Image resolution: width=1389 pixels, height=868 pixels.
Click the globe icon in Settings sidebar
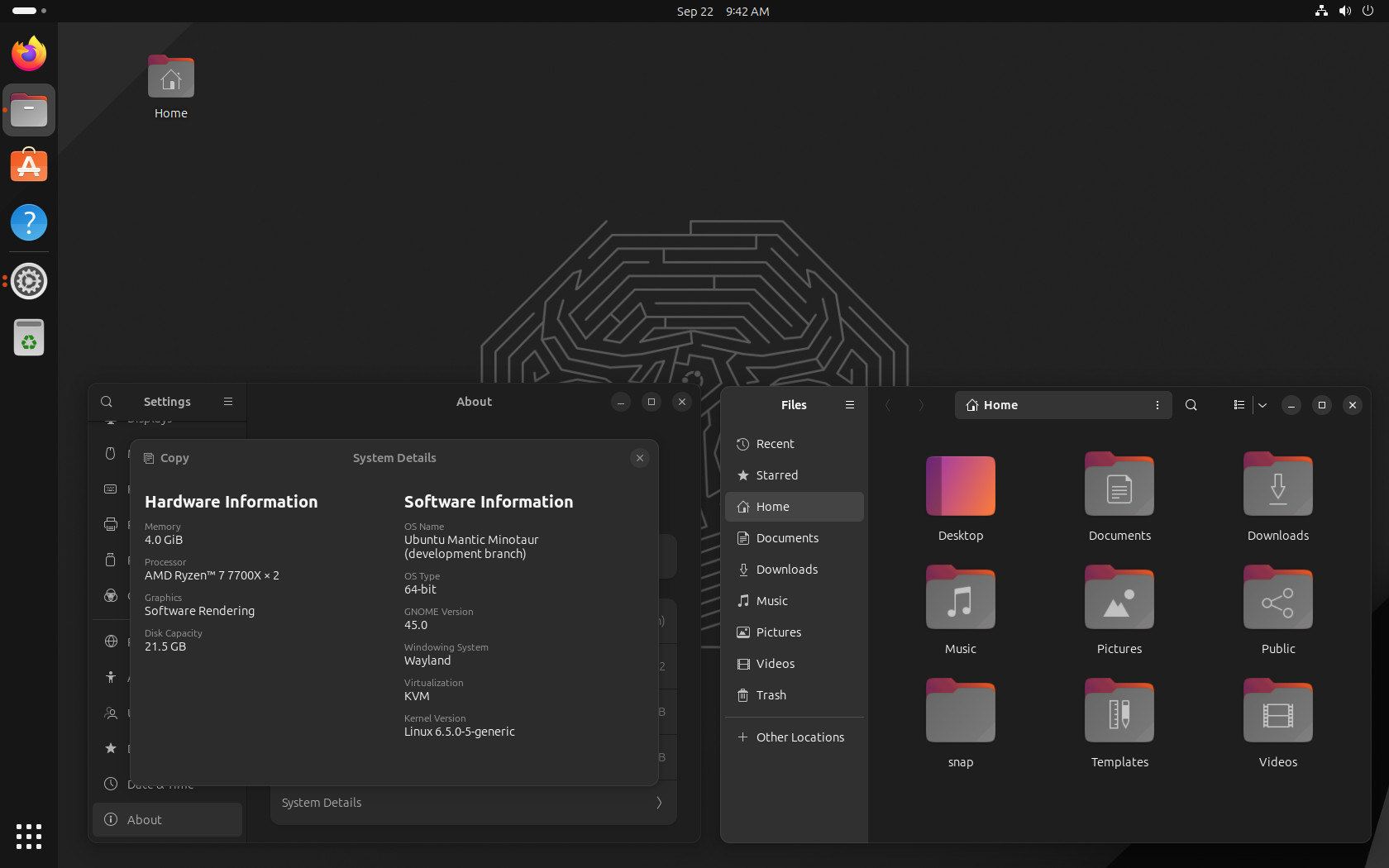pos(111,641)
